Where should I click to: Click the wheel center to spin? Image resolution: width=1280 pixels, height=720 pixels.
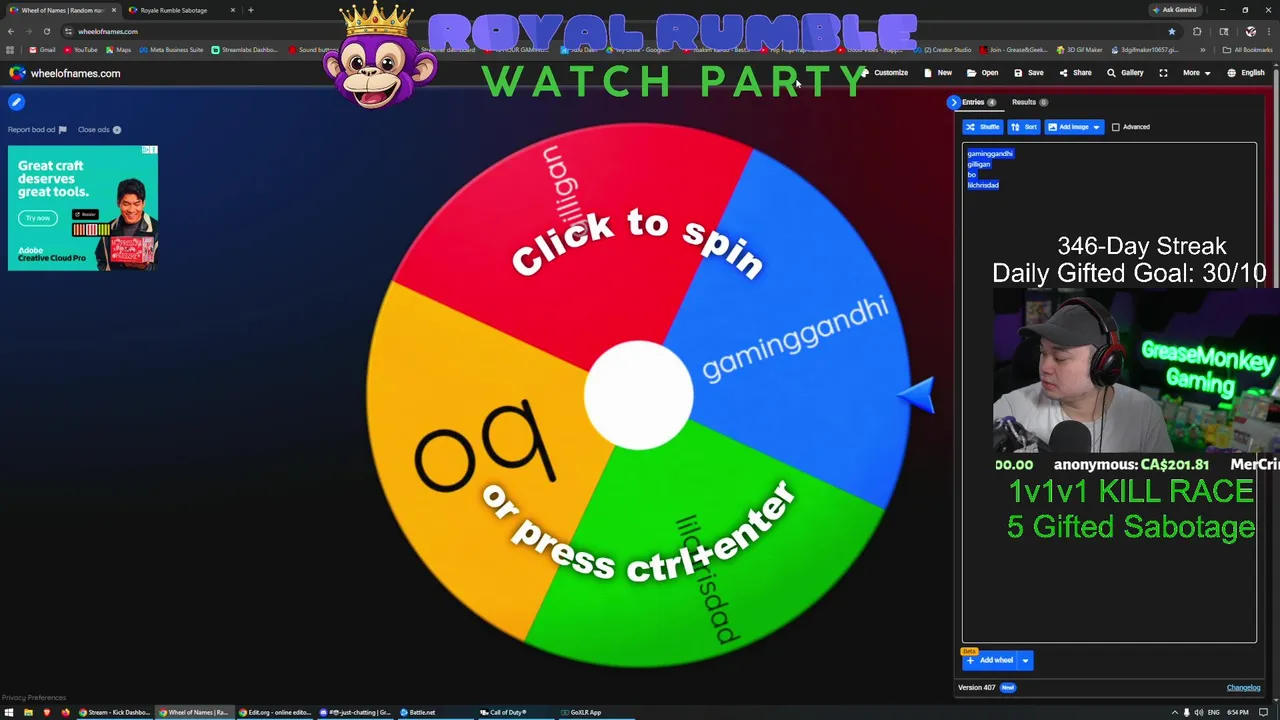(638, 395)
